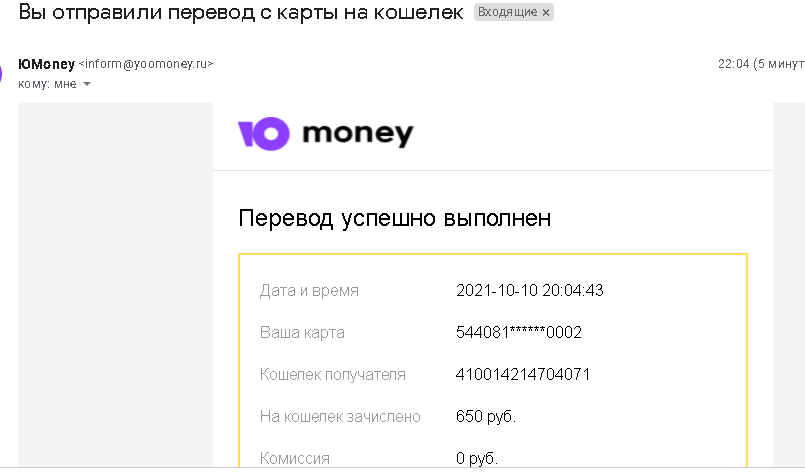
Task: Select the date value 2021-10-10 20:04:43
Action: click(530, 291)
